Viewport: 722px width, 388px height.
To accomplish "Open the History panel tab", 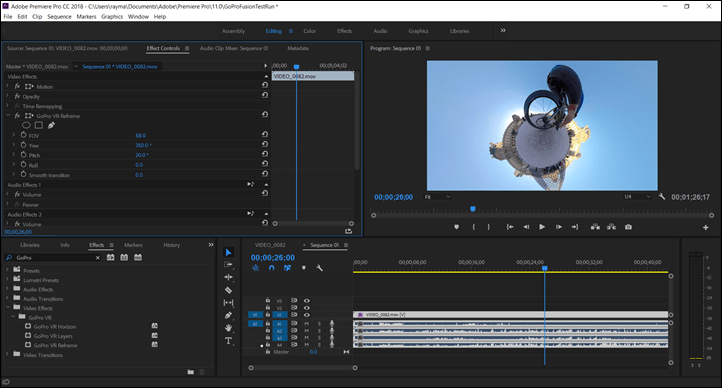I will click(172, 245).
